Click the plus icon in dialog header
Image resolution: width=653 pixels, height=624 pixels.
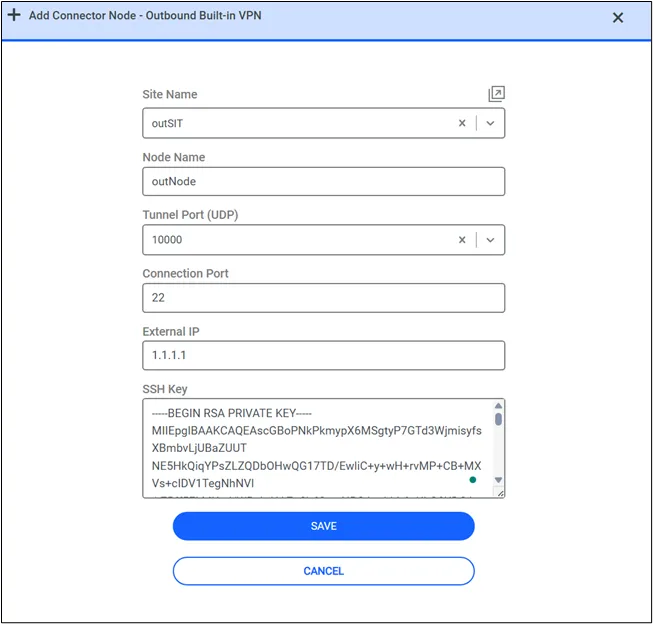coord(14,15)
